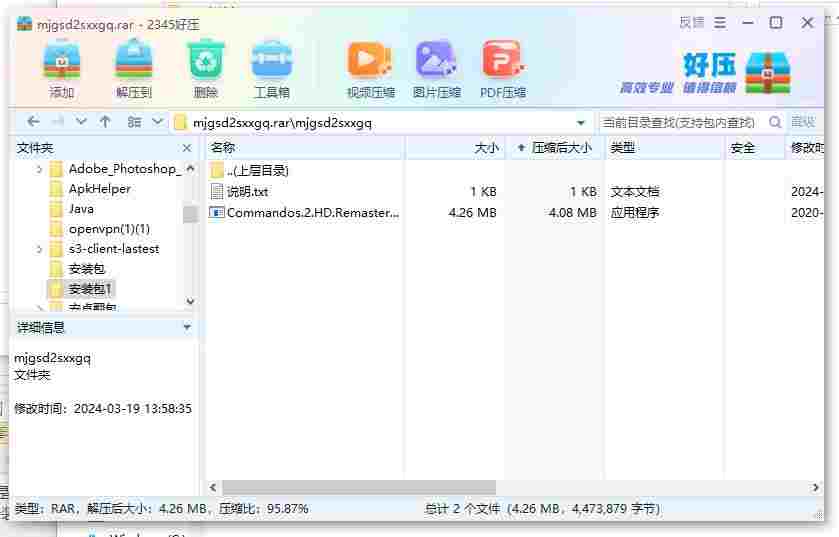Go up one directory level arrow
This screenshot has height=537, width=839.
pos(105,122)
